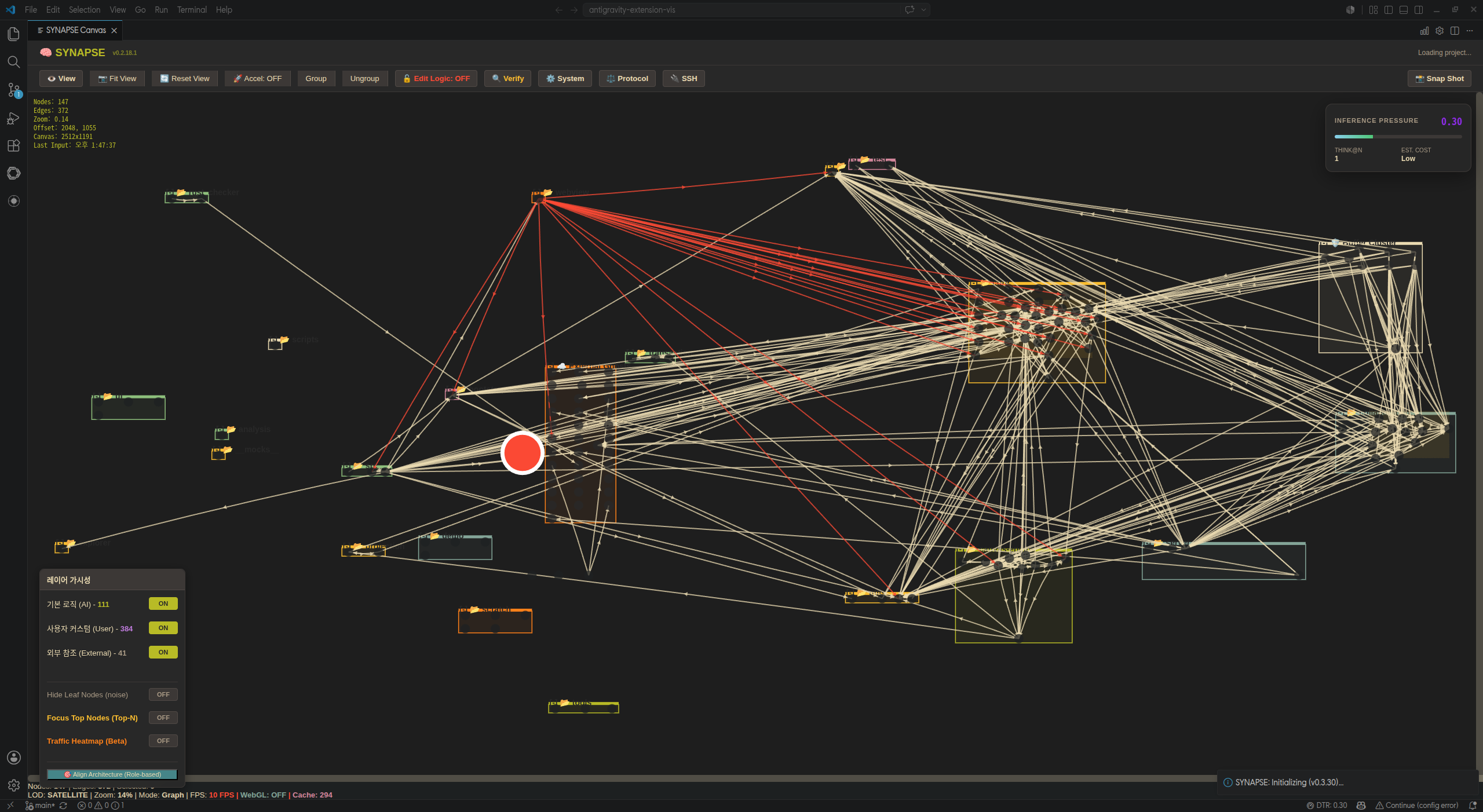Screen dimensions: 1483x812
Task: Go back with the left navigation arrow
Action: 559,10
